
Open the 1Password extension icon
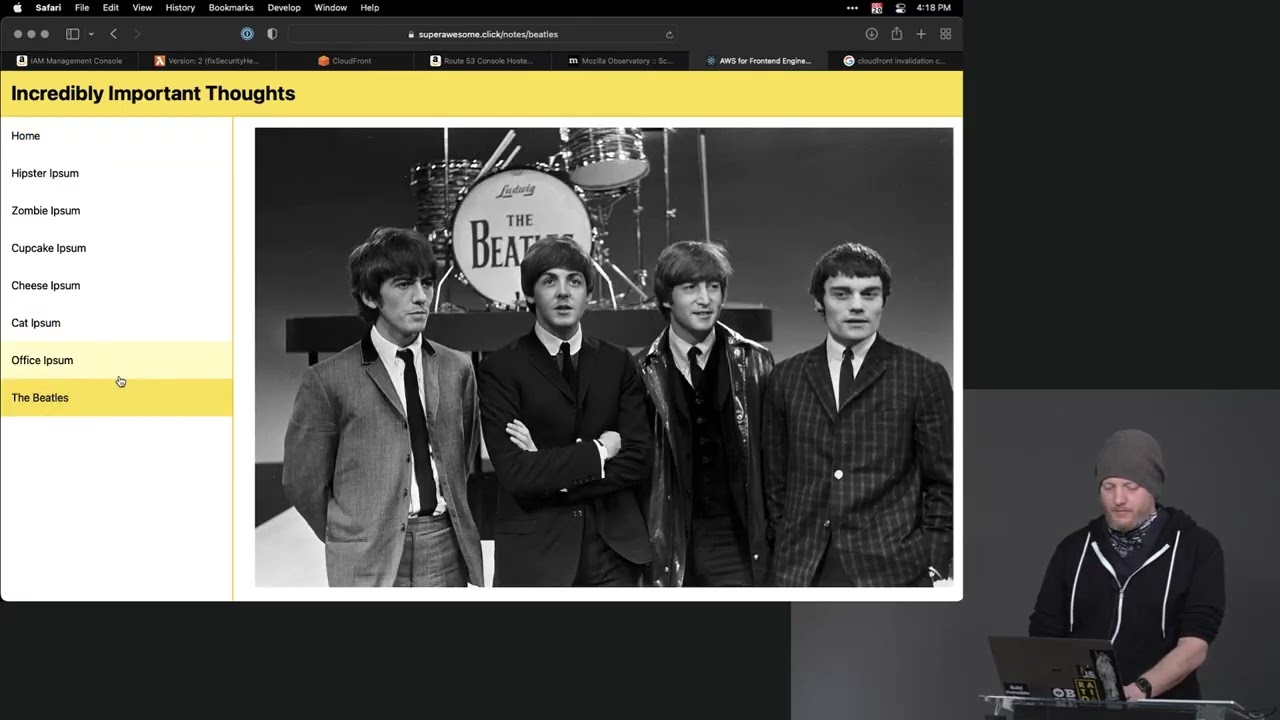(247, 34)
